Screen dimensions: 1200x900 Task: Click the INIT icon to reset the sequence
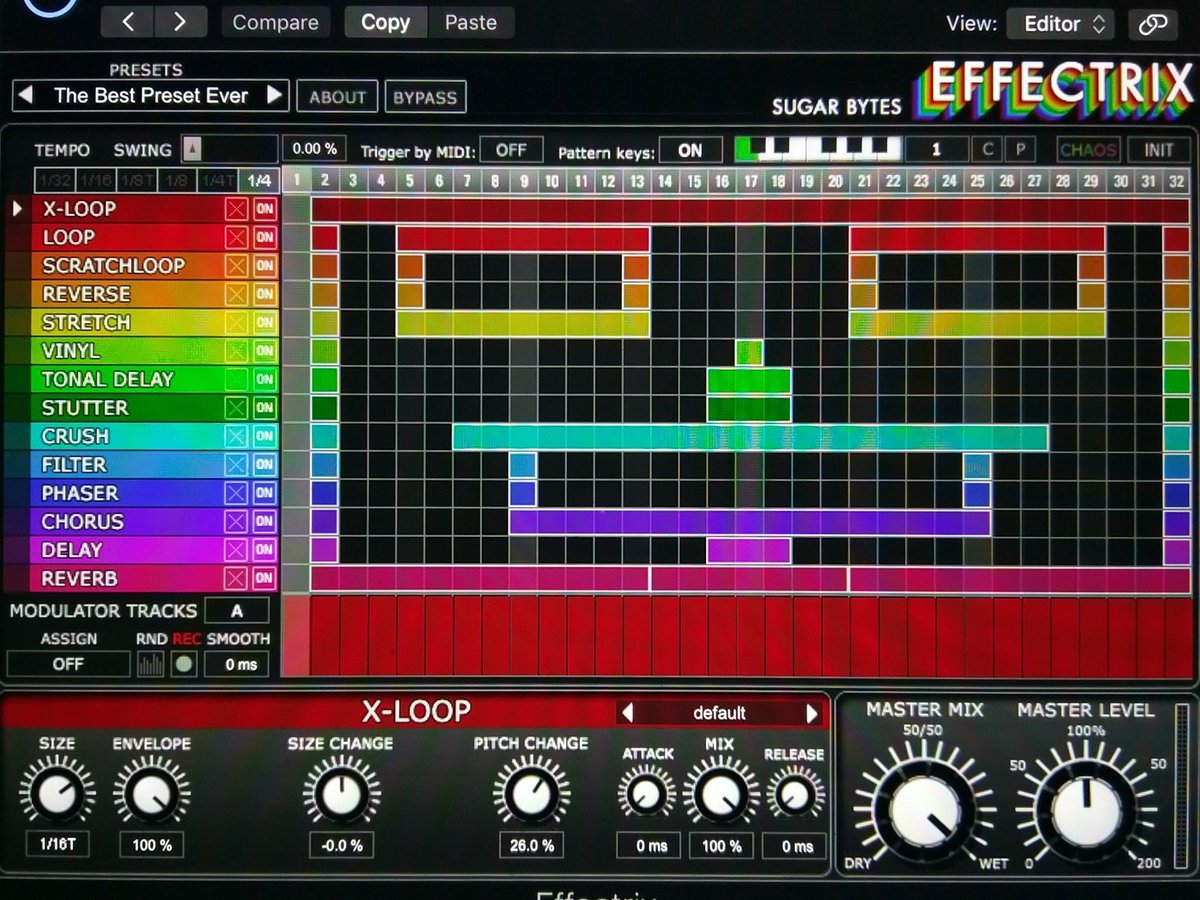click(x=1160, y=150)
